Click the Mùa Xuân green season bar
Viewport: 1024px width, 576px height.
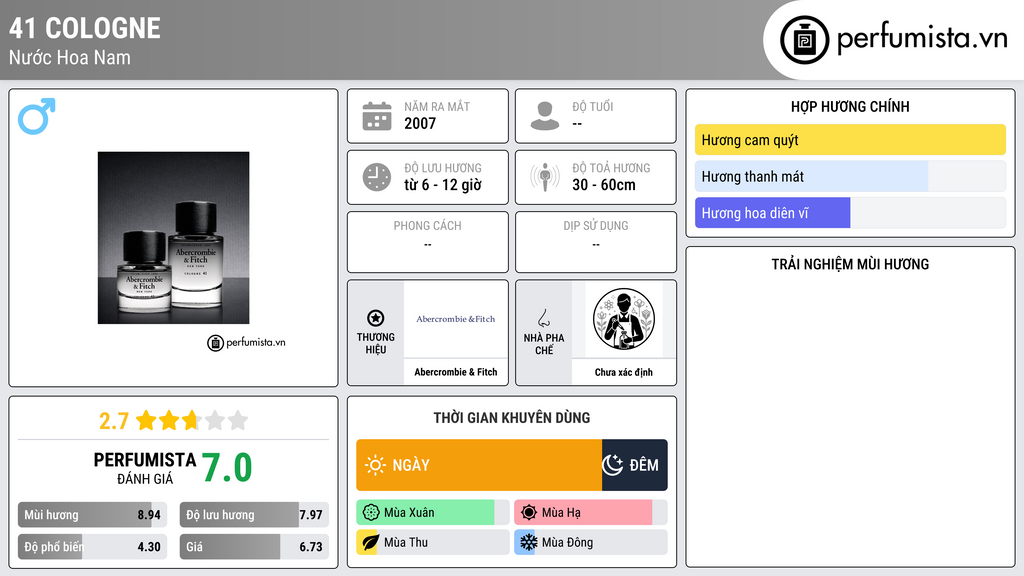tap(432, 513)
